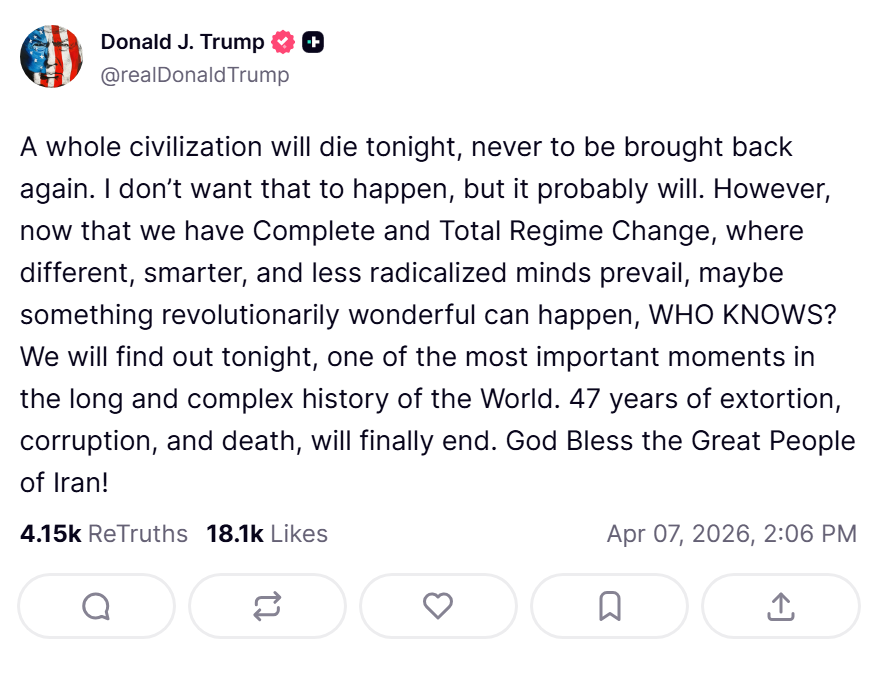ReTruth the post via the arrows icon
Image resolution: width=879 pixels, height=678 pixels.
click(267, 606)
